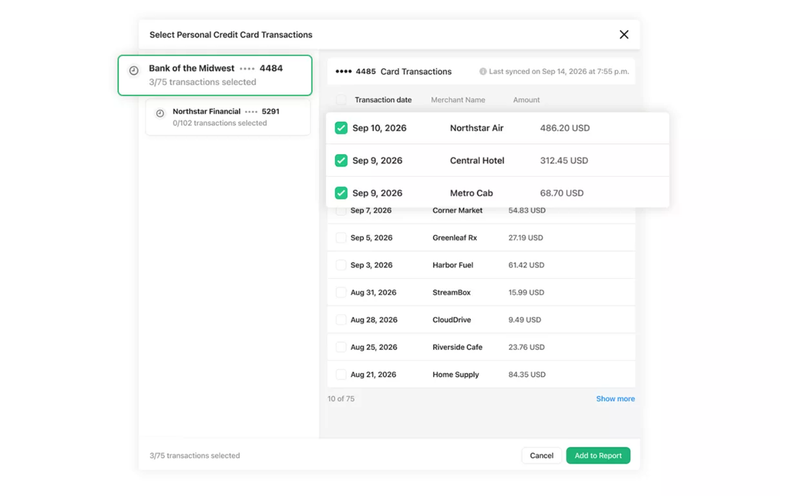Viewport: 792px width, 496px height.
Task: Click the 9.49 USD amount
Action: [525, 320]
